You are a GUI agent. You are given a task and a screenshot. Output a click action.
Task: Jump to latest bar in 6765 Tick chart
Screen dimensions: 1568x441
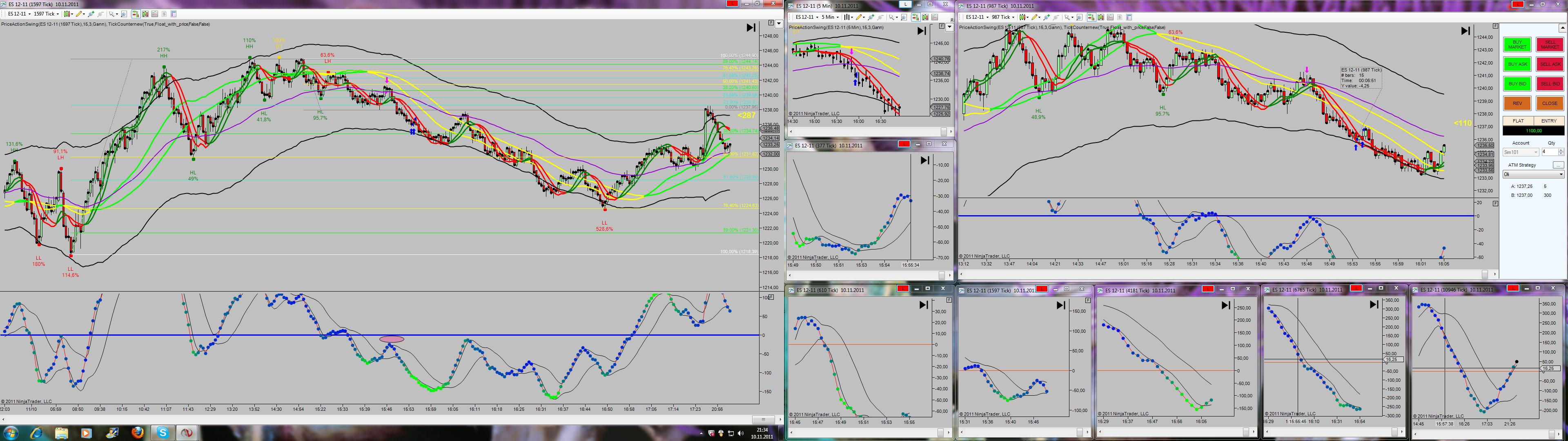point(1374,305)
